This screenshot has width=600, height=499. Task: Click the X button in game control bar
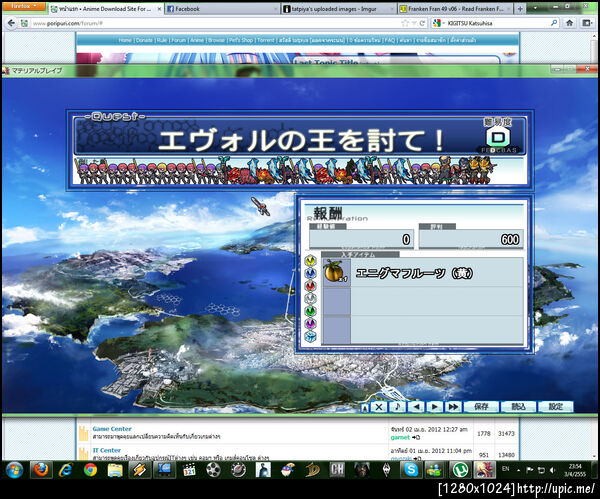tap(379, 407)
